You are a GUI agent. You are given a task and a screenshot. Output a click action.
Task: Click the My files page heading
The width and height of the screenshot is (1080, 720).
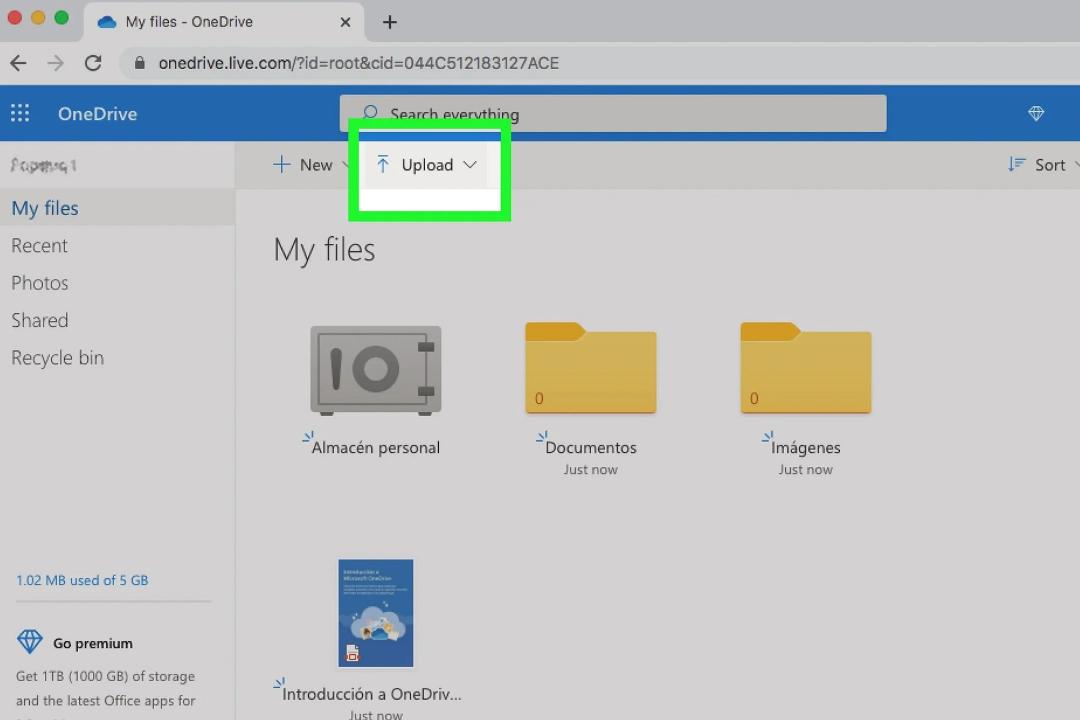tap(324, 250)
